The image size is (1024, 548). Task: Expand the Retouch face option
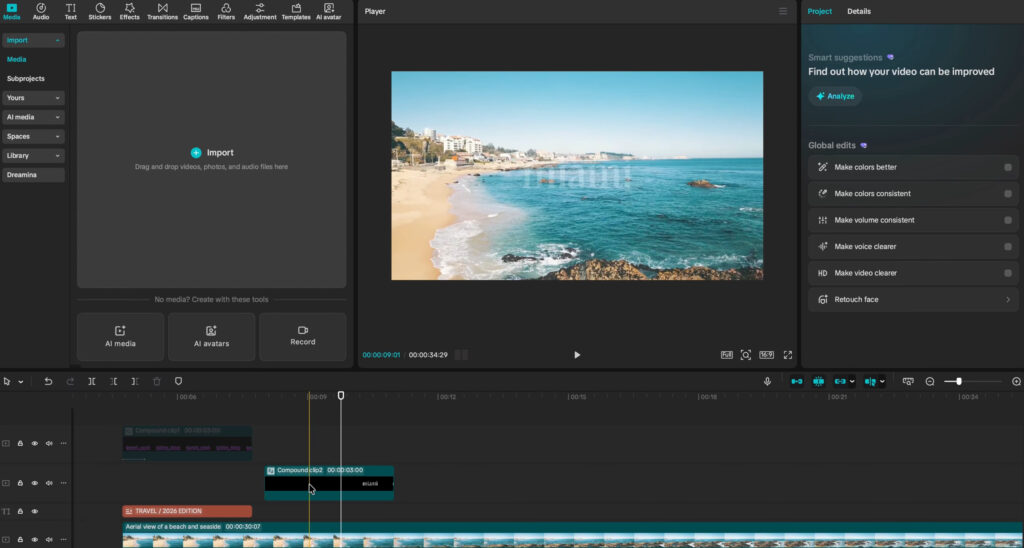[x=913, y=299]
